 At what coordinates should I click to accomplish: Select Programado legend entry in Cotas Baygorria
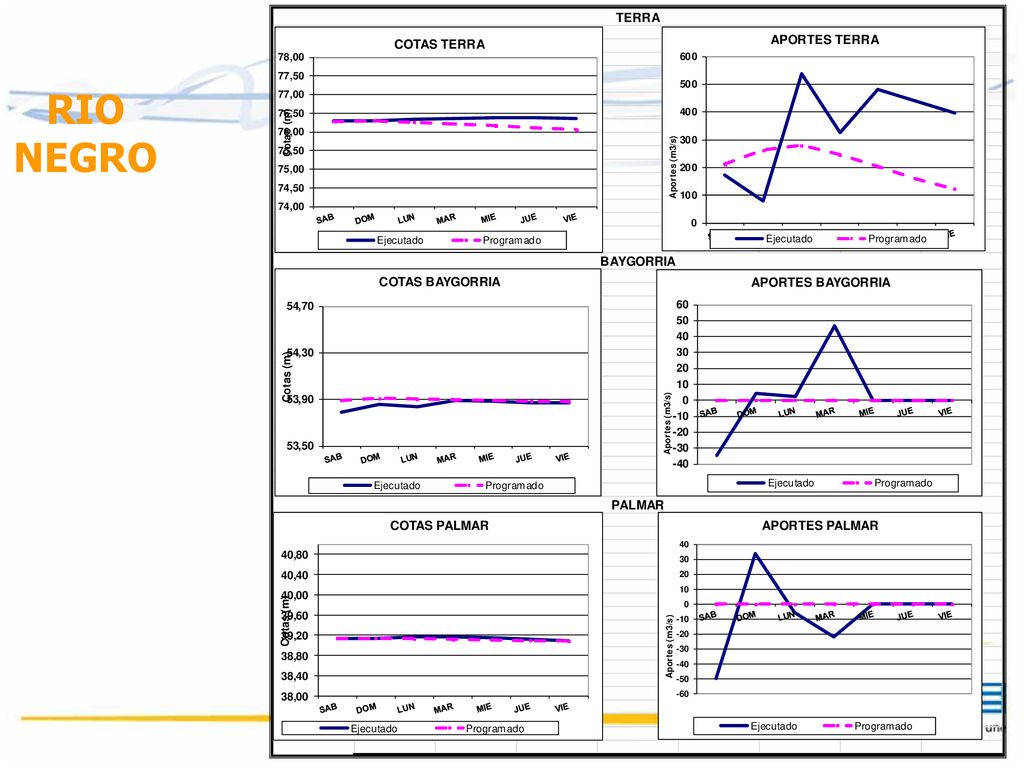pyautogui.click(x=499, y=486)
